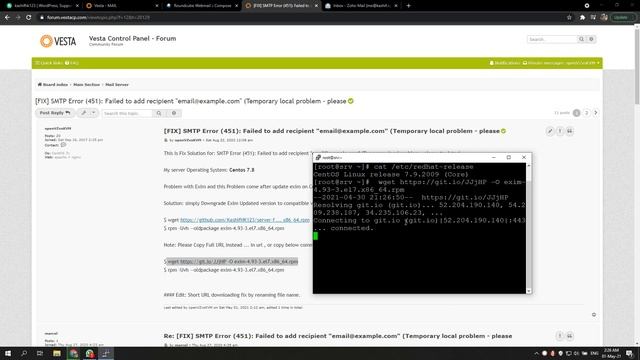Screen dimensions: 640x360
Task: Open advanced search gear in header
Action: tap(591, 39)
